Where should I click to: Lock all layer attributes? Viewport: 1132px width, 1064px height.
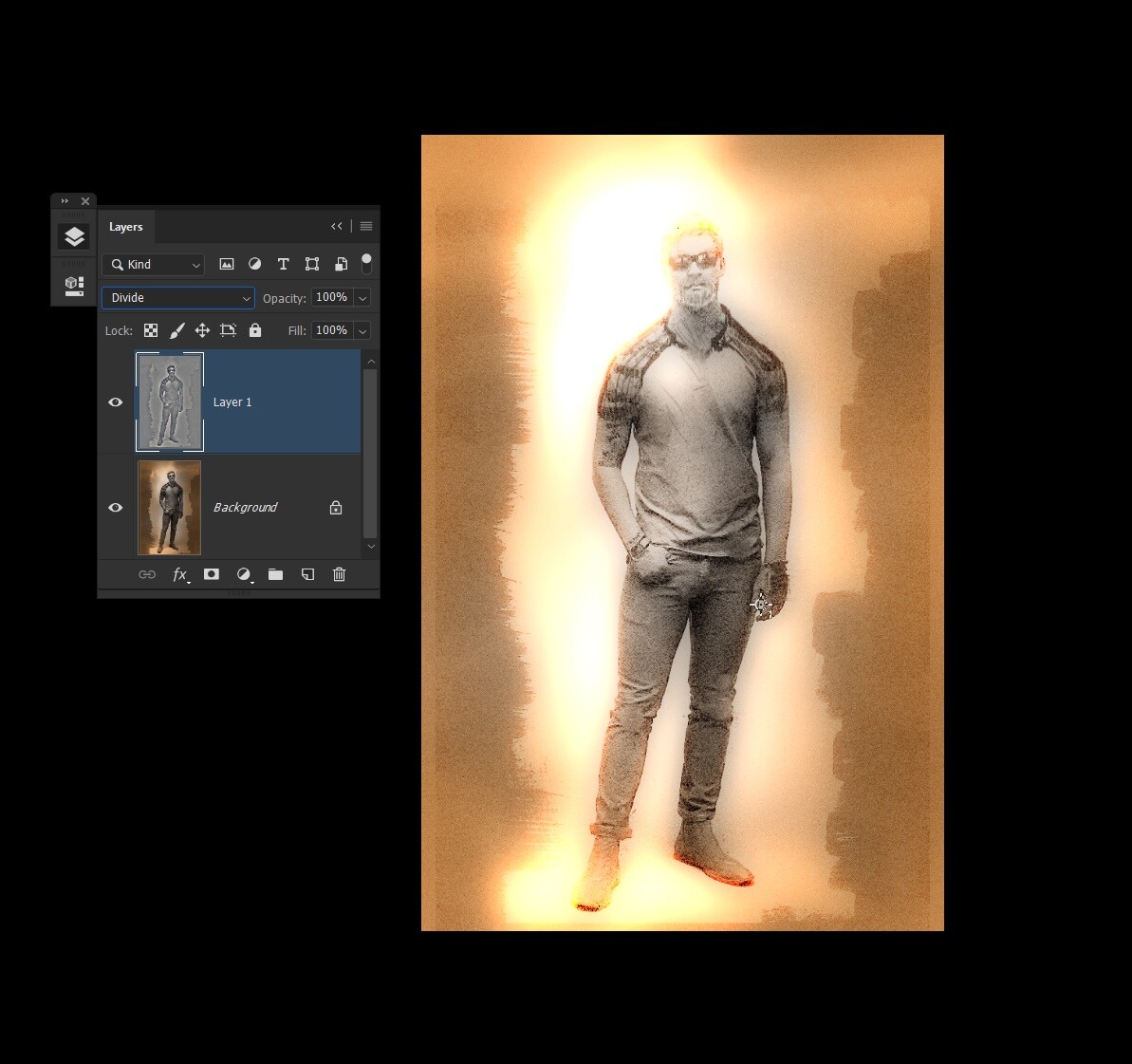pos(255,331)
